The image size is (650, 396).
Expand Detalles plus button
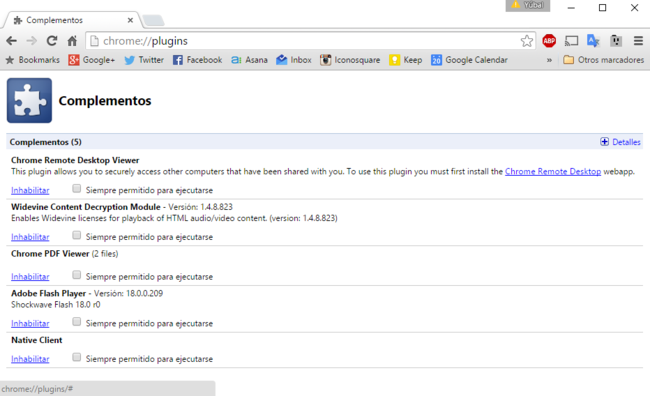(x=604, y=142)
